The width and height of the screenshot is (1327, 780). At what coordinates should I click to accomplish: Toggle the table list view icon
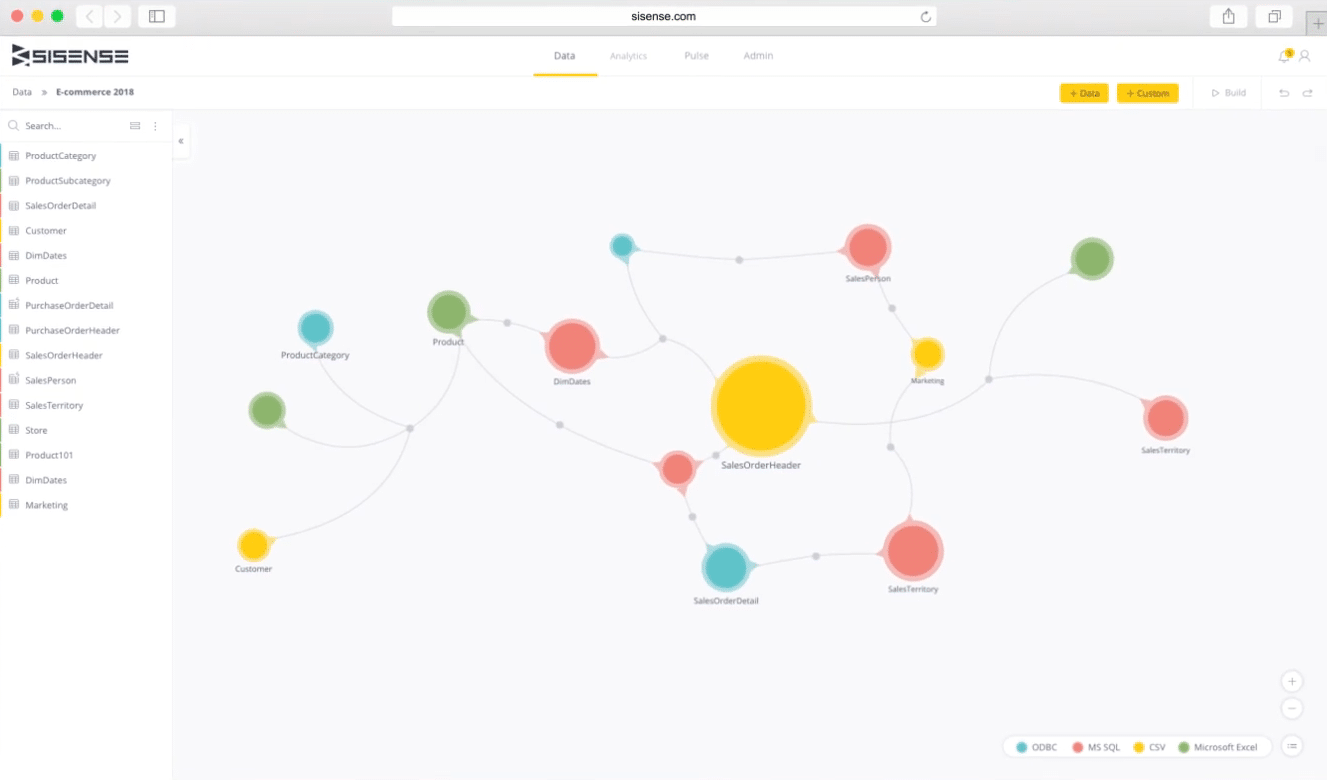click(135, 126)
